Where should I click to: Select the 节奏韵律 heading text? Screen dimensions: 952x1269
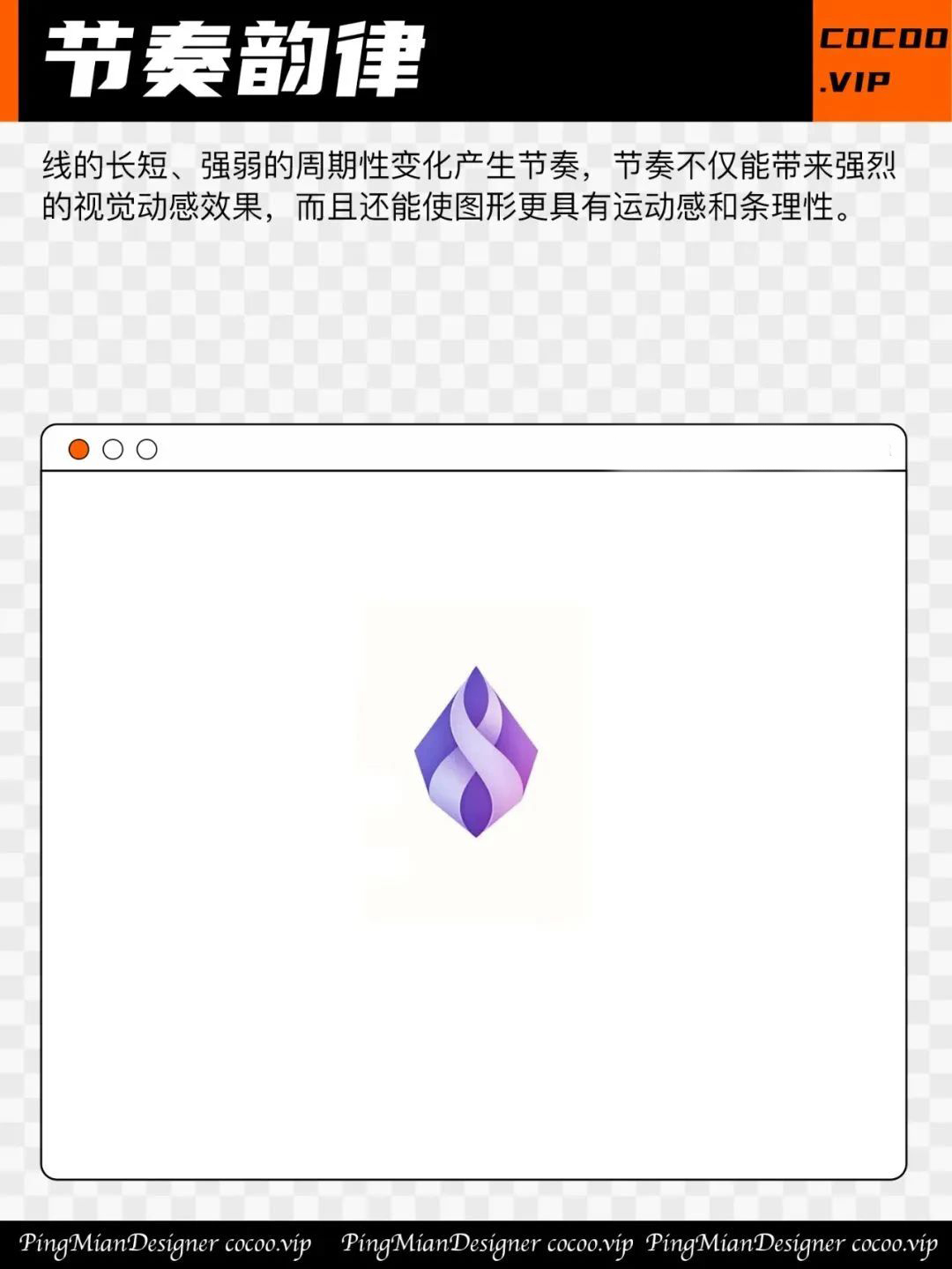tap(235, 60)
